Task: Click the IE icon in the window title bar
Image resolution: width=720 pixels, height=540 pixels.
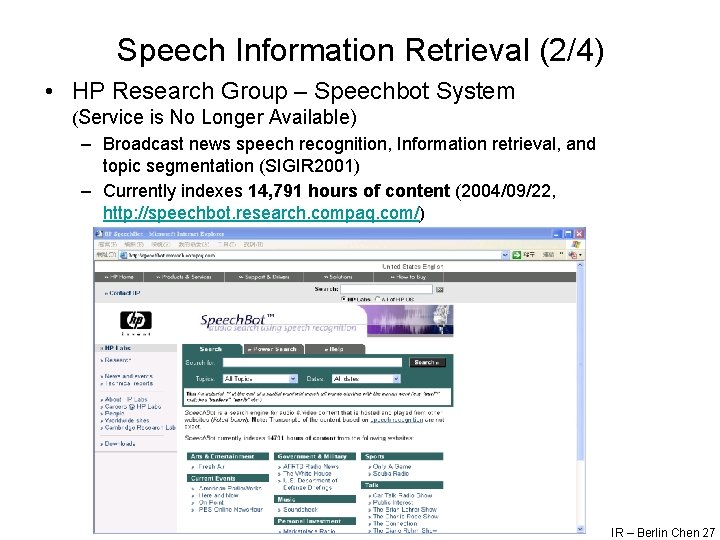Action: coord(99,234)
